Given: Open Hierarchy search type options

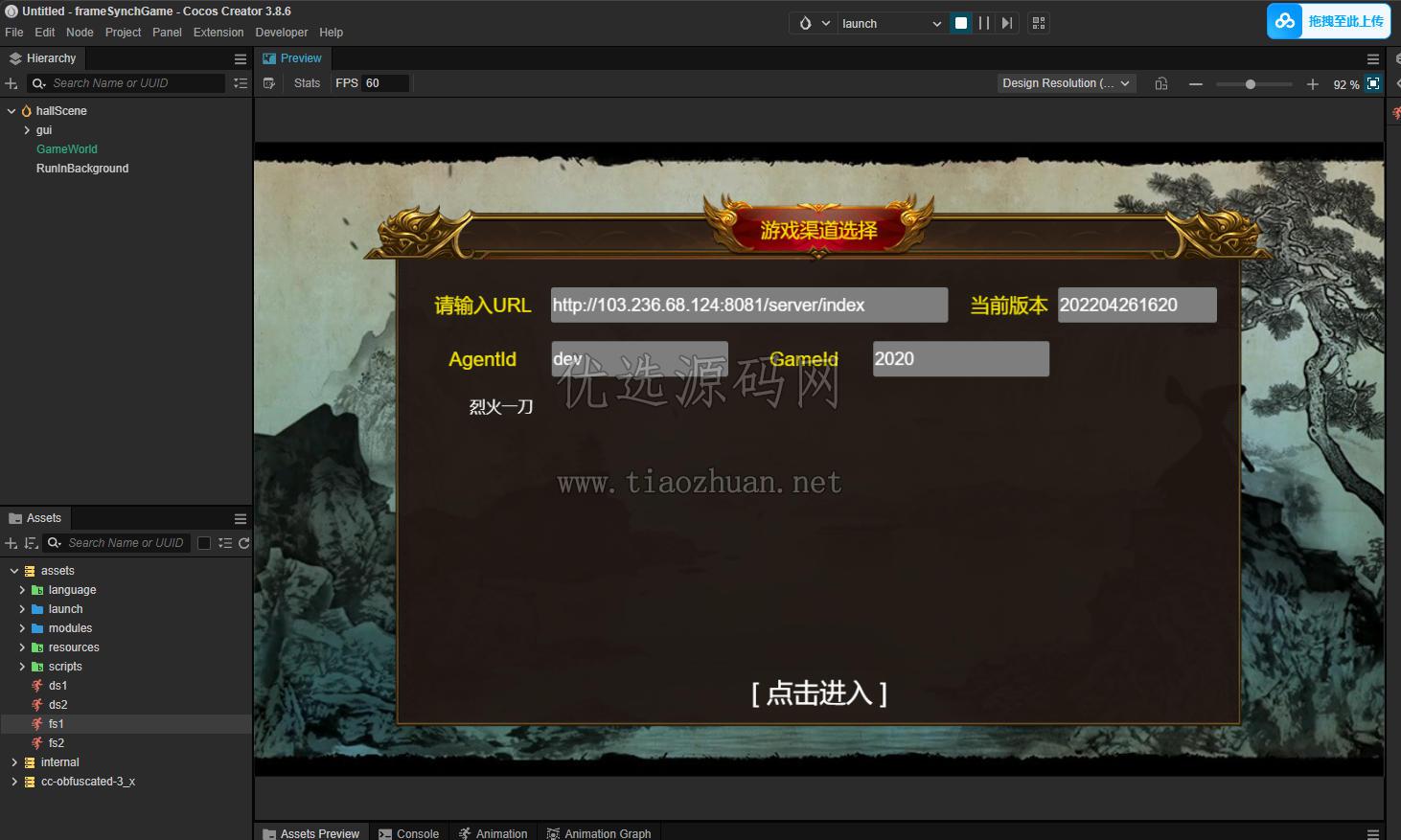Looking at the screenshot, I should tap(38, 83).
